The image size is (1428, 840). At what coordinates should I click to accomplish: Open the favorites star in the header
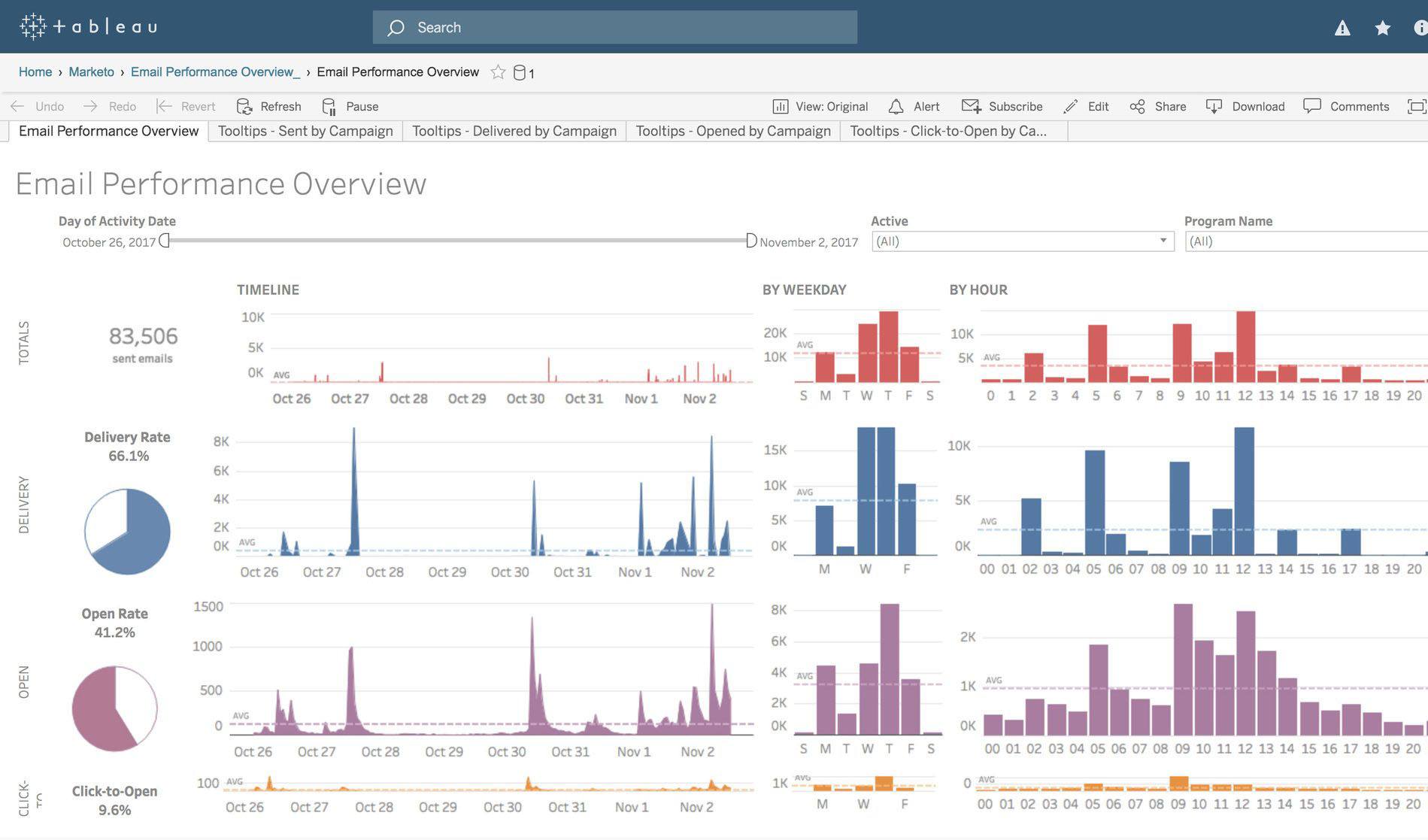pyautogui.click(x=1382, y=28)
